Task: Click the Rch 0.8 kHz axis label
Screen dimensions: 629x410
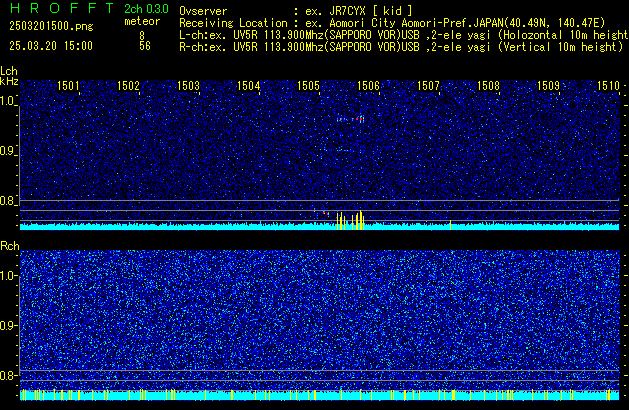Action: click(x=8, y=375)
